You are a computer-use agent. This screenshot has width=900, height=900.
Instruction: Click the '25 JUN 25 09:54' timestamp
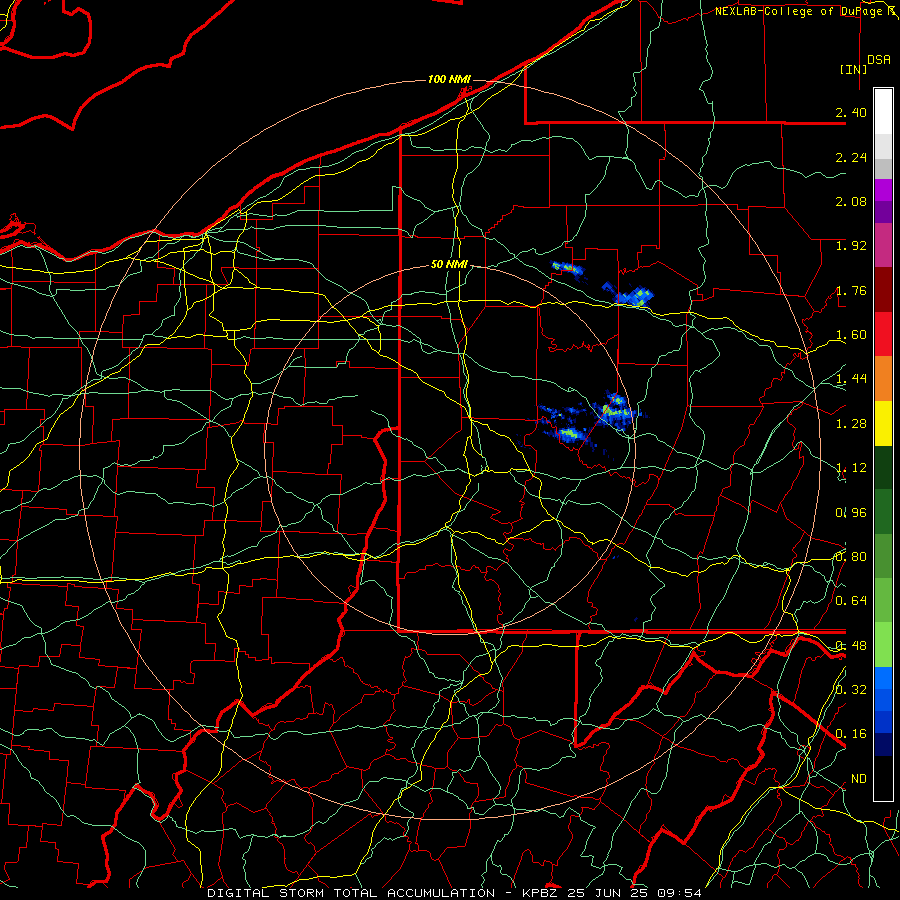(x=634, y=893)
